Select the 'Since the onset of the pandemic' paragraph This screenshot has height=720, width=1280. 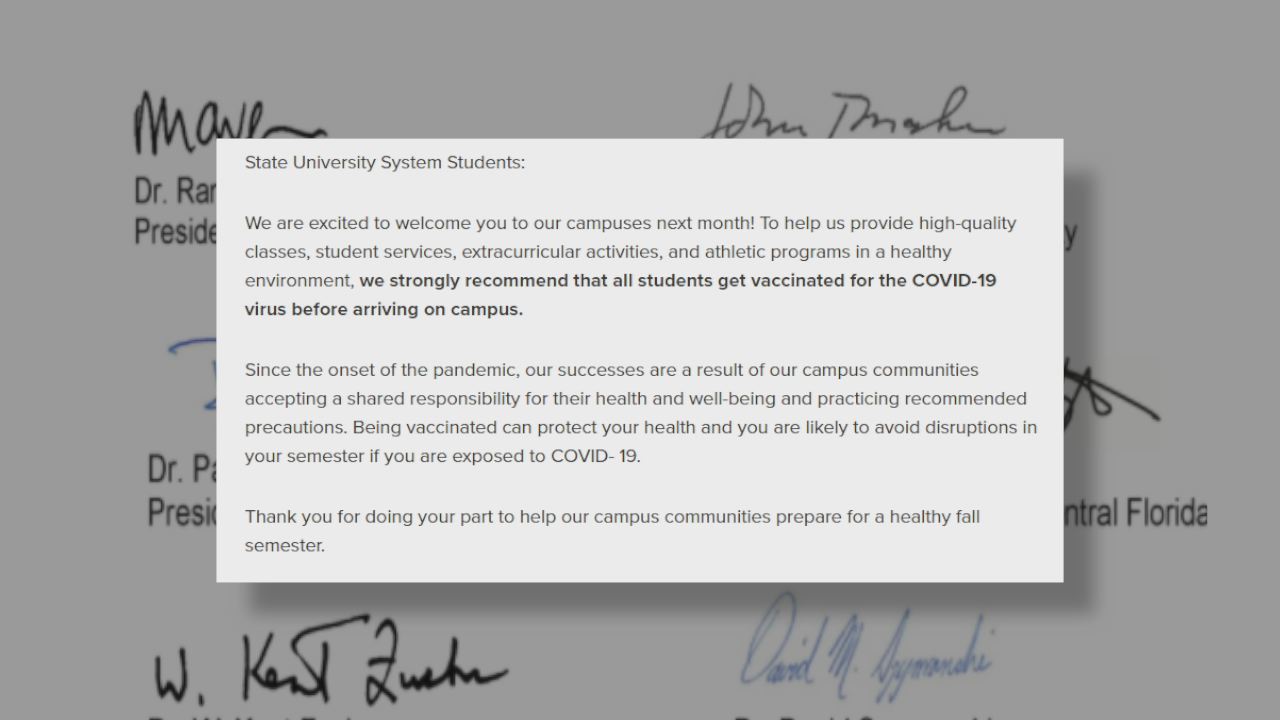(641, 413)
